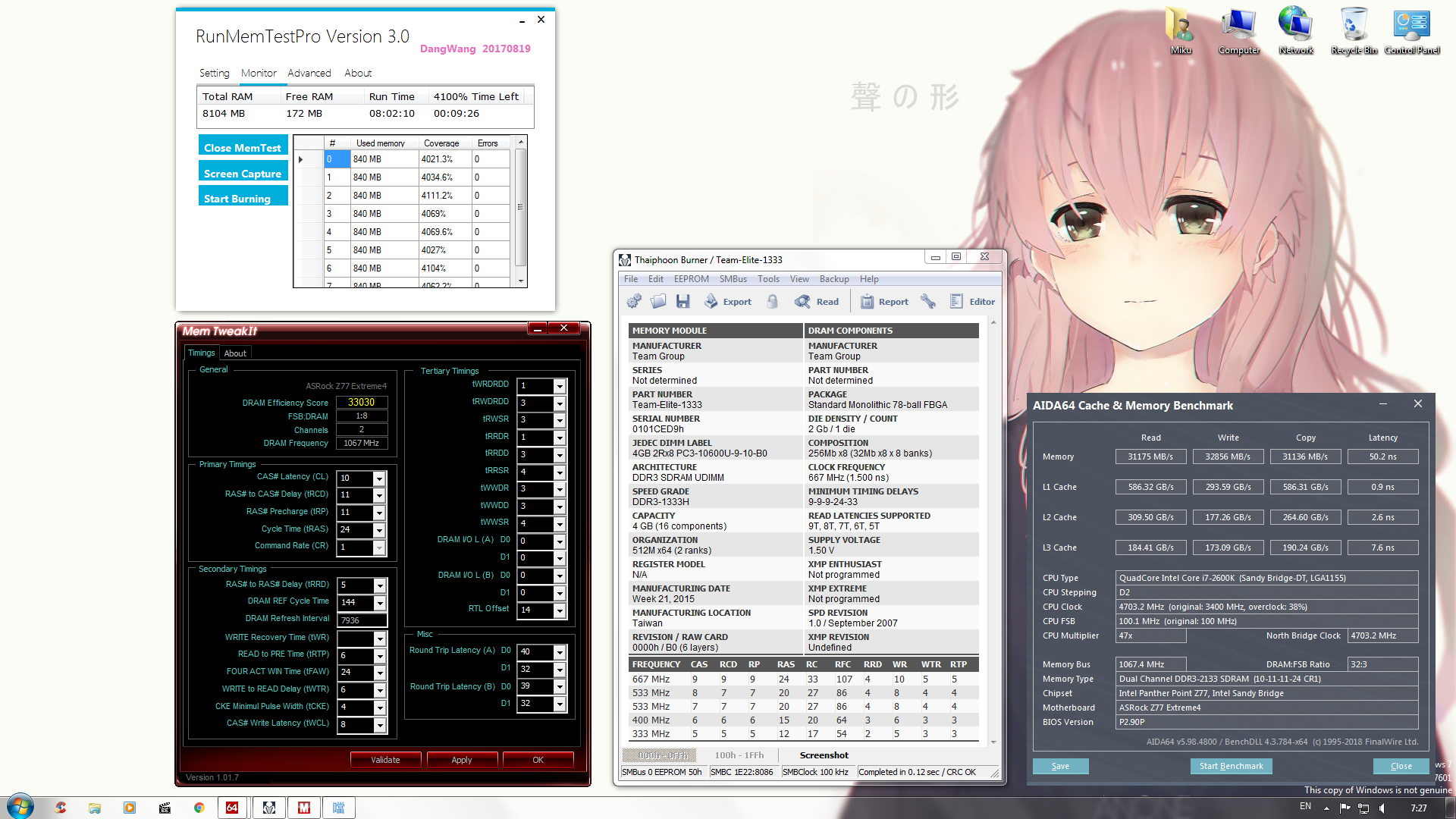Select row 0 in the MemTest results table

click(401, 159)
